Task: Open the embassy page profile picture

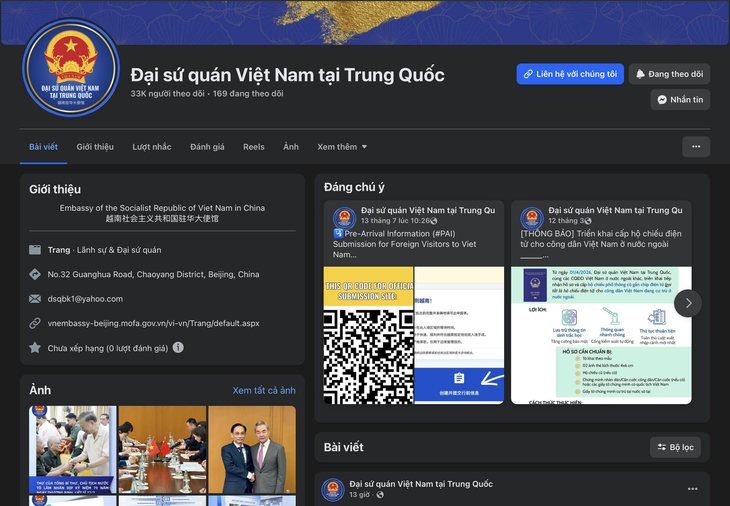Action: pos(71,68)
